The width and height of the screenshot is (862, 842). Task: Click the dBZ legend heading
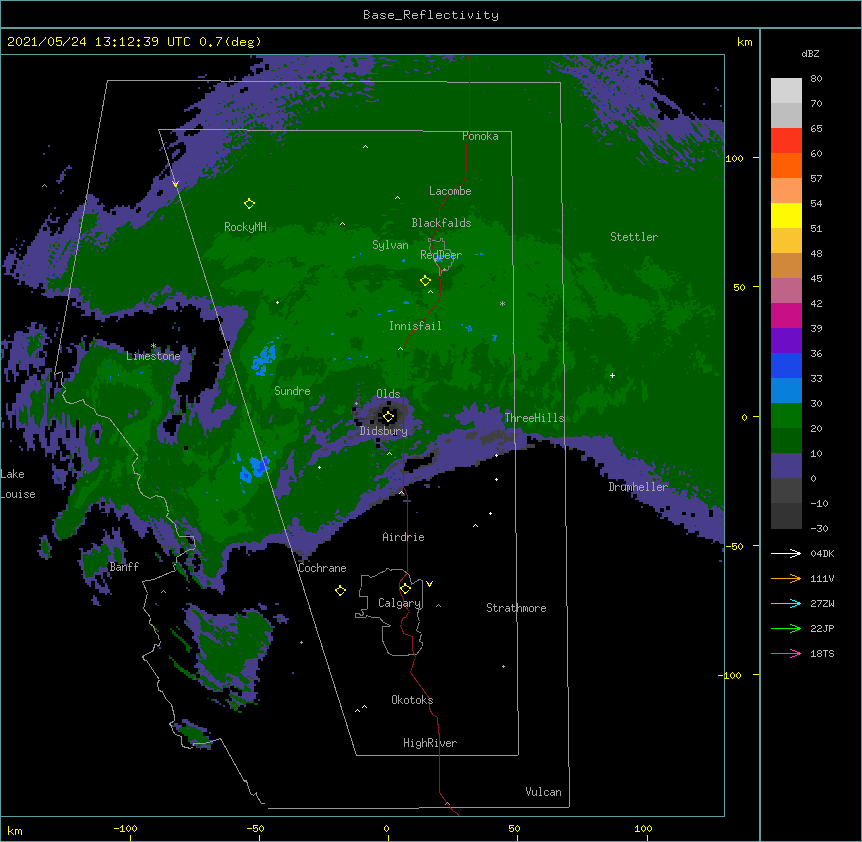(810, 53)
